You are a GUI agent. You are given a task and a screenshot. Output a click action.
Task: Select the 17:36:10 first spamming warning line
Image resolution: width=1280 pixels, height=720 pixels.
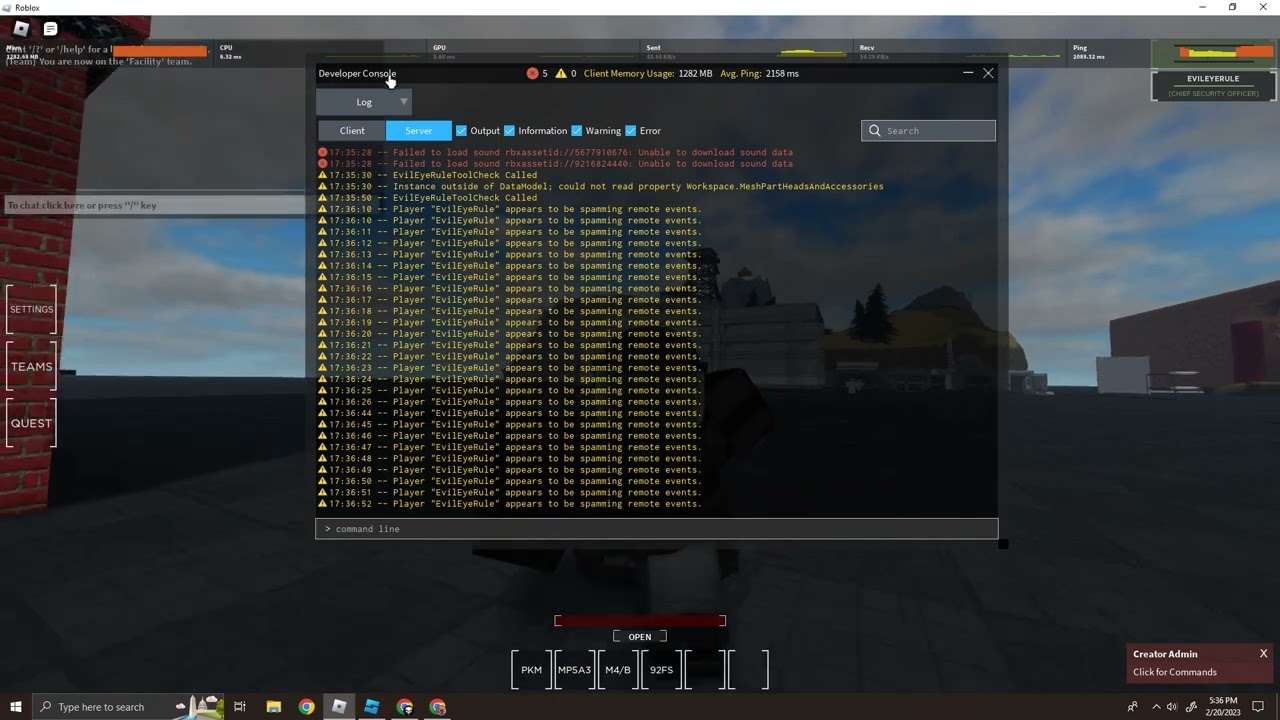pyautogui.click(x=510, y=209)
